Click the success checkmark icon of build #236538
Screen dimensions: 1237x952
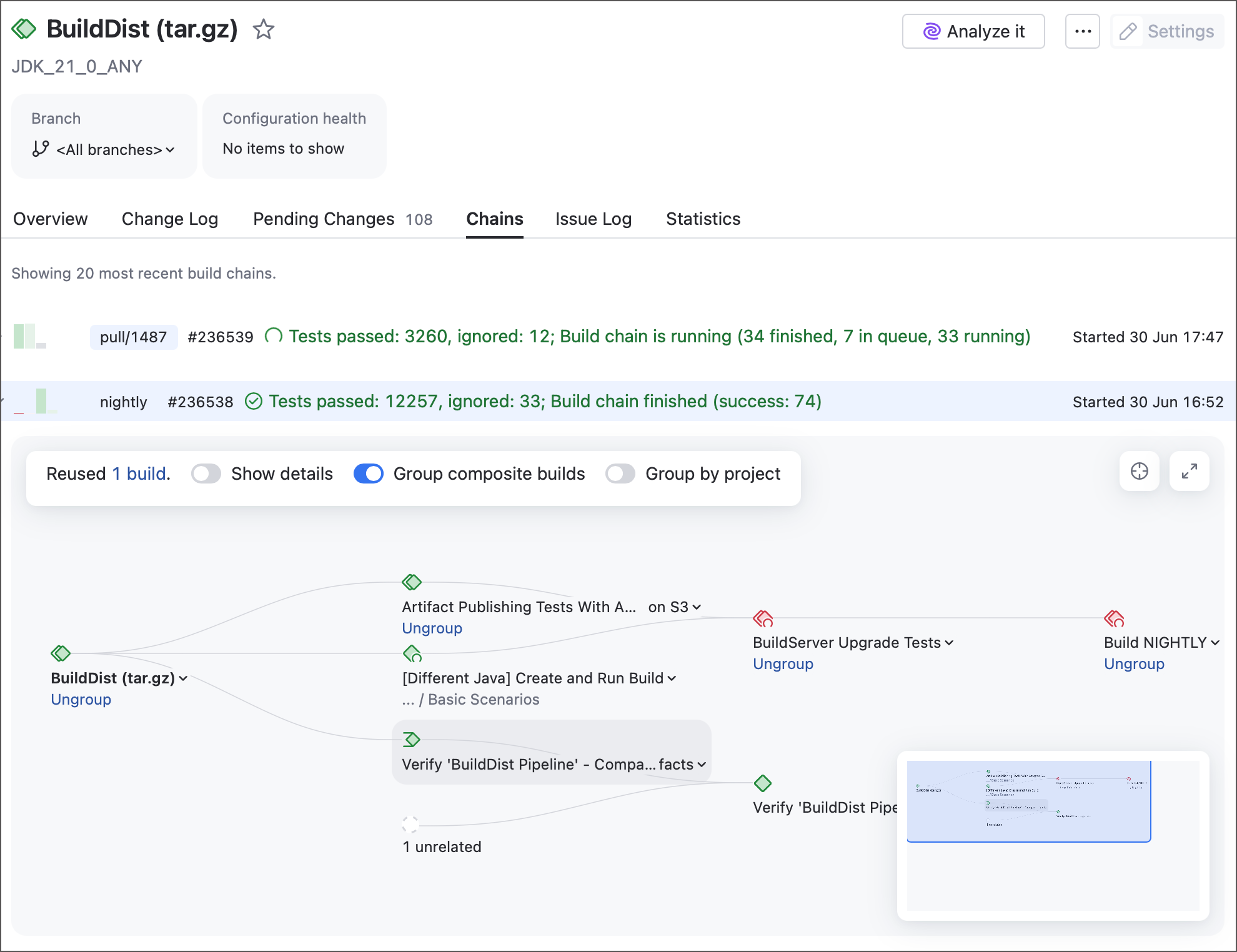254,401
